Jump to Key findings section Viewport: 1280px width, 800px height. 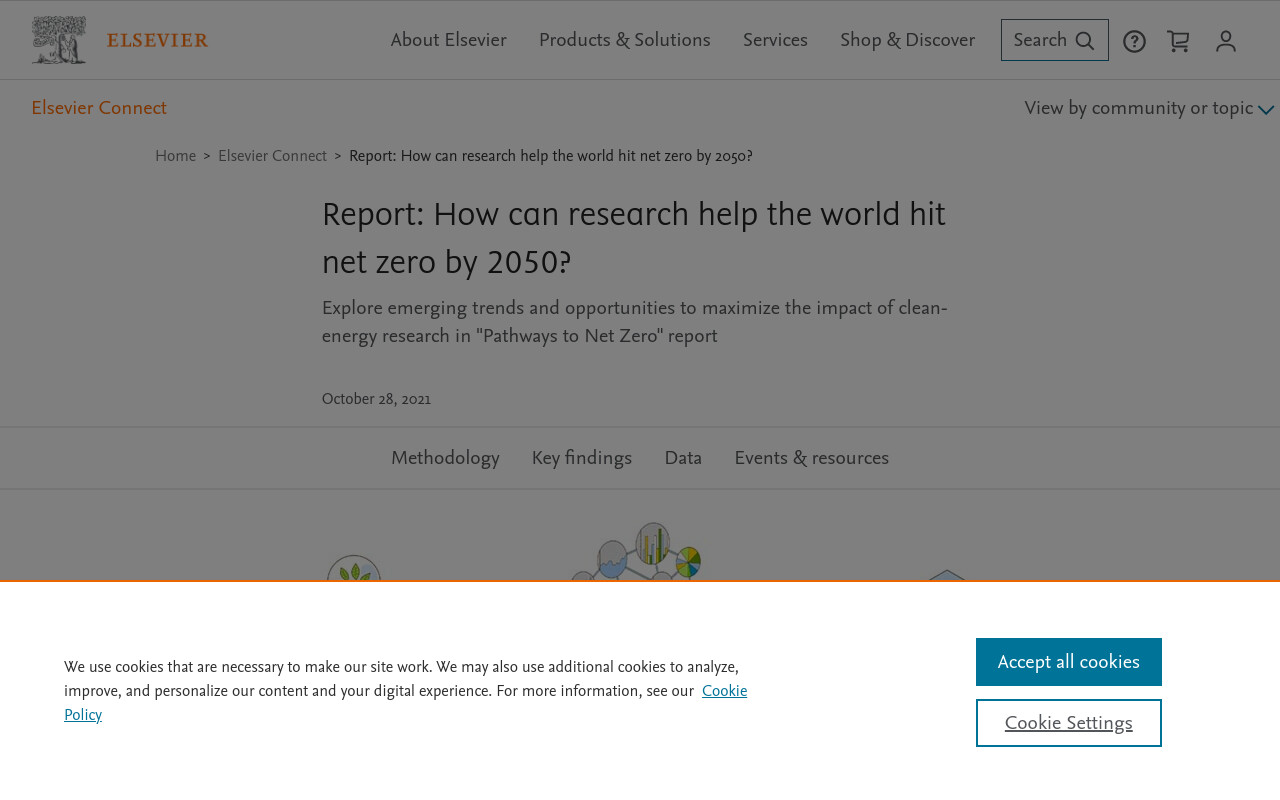(582, 458)
